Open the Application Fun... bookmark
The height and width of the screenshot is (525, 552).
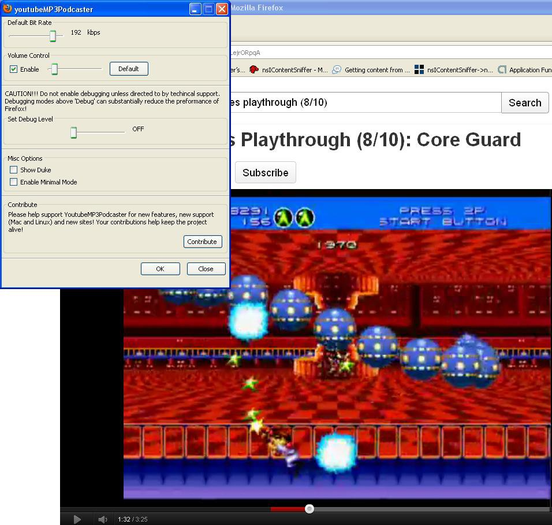point(525,70)
